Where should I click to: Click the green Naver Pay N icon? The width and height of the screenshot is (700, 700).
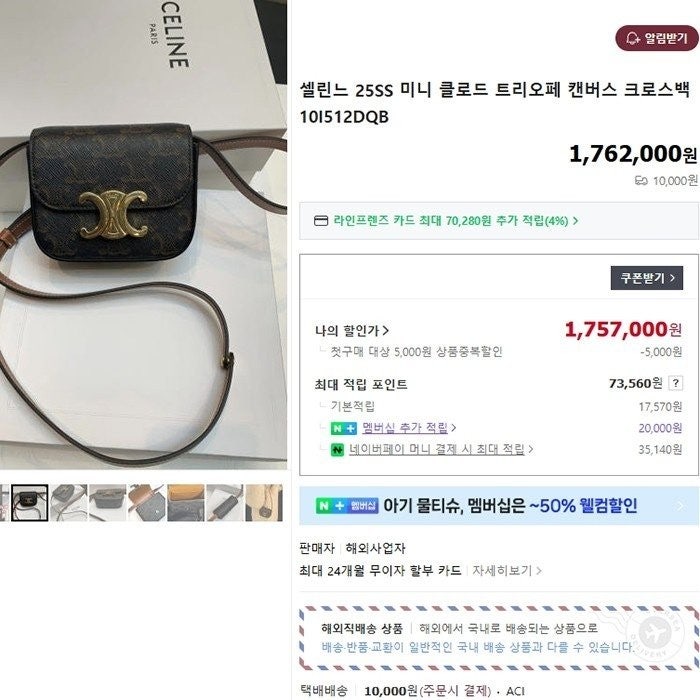338,450
